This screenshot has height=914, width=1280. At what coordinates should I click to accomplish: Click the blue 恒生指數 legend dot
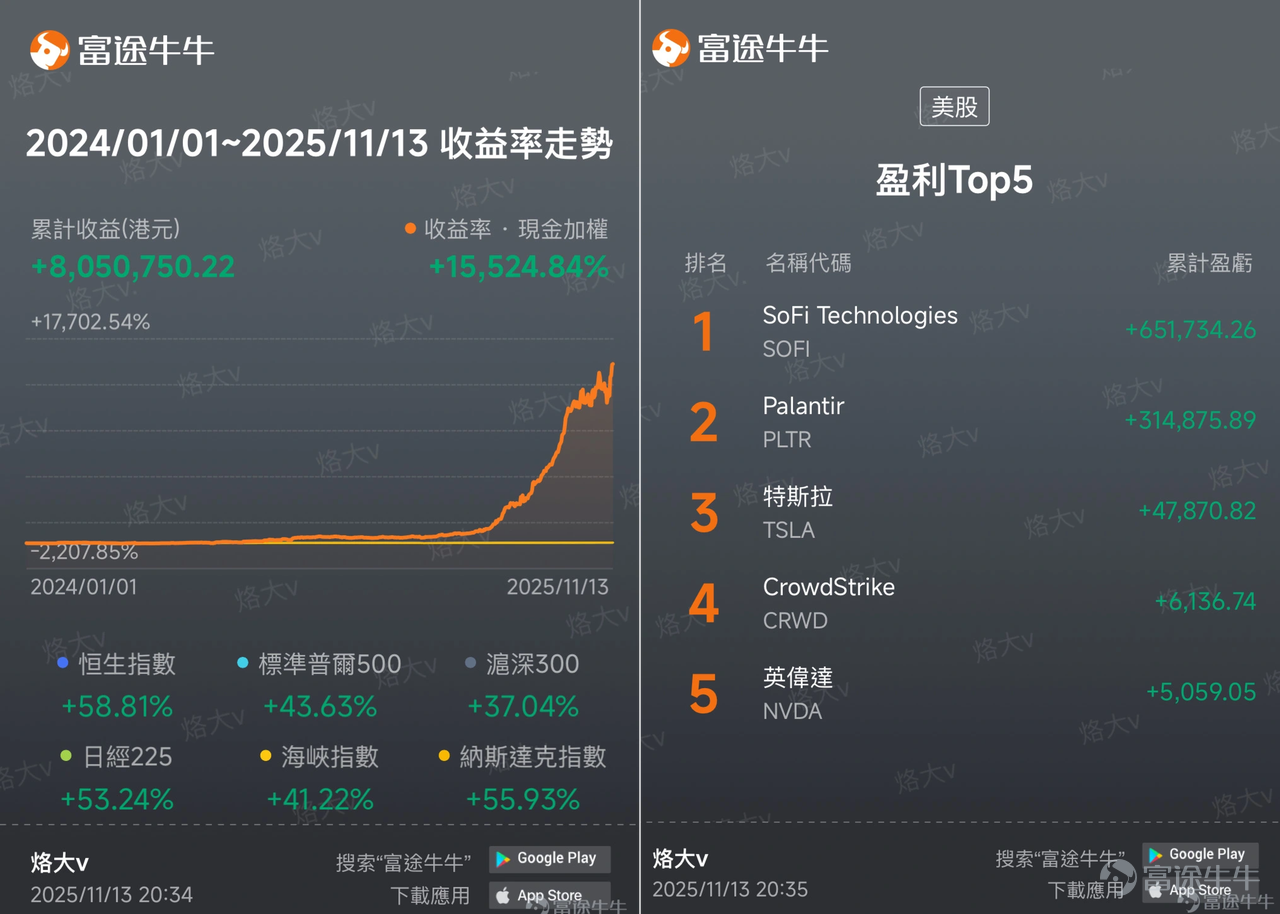(x=63, y=663)
